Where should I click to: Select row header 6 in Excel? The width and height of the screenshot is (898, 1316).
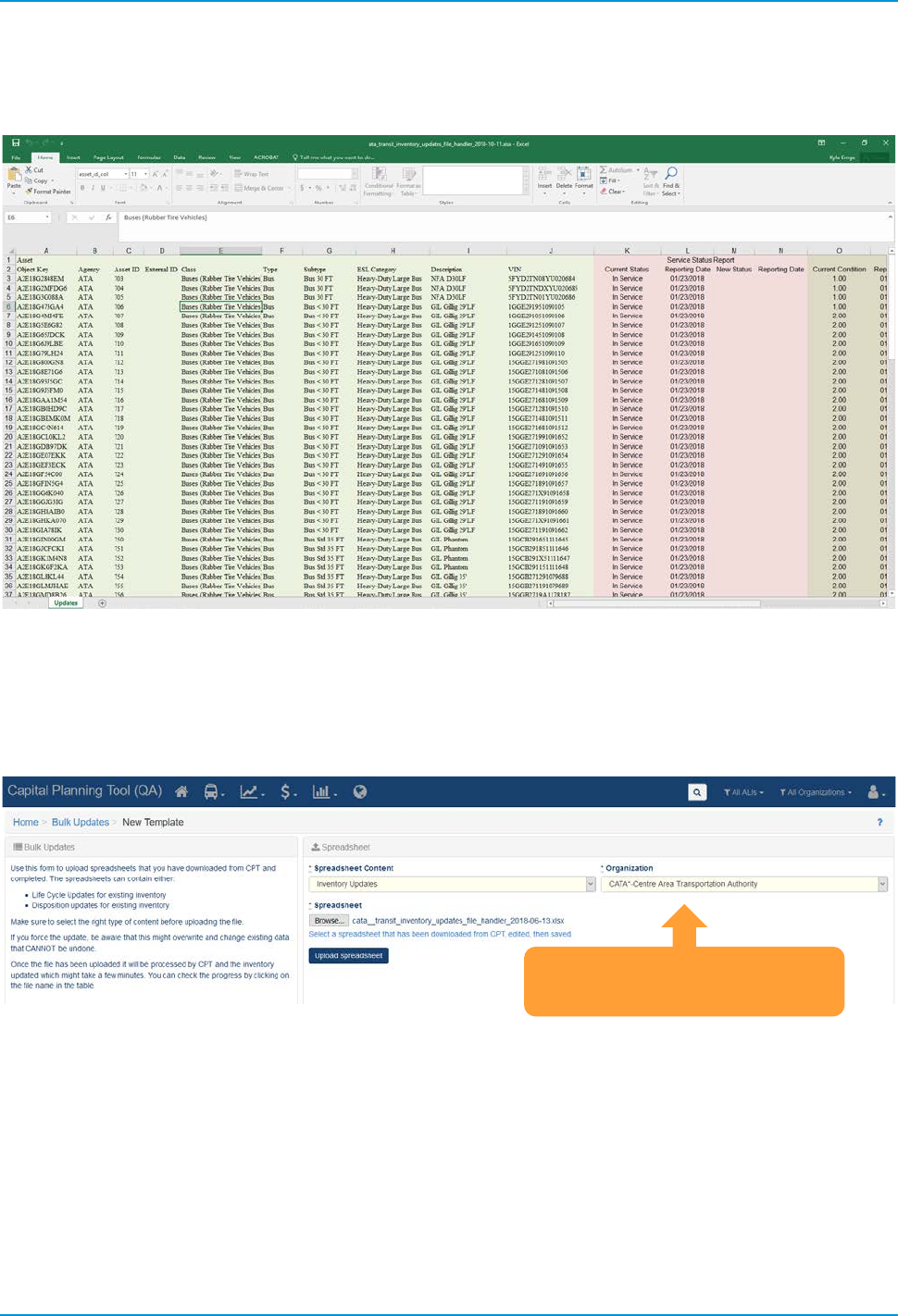pyautogui.click(x=8, y=306)
